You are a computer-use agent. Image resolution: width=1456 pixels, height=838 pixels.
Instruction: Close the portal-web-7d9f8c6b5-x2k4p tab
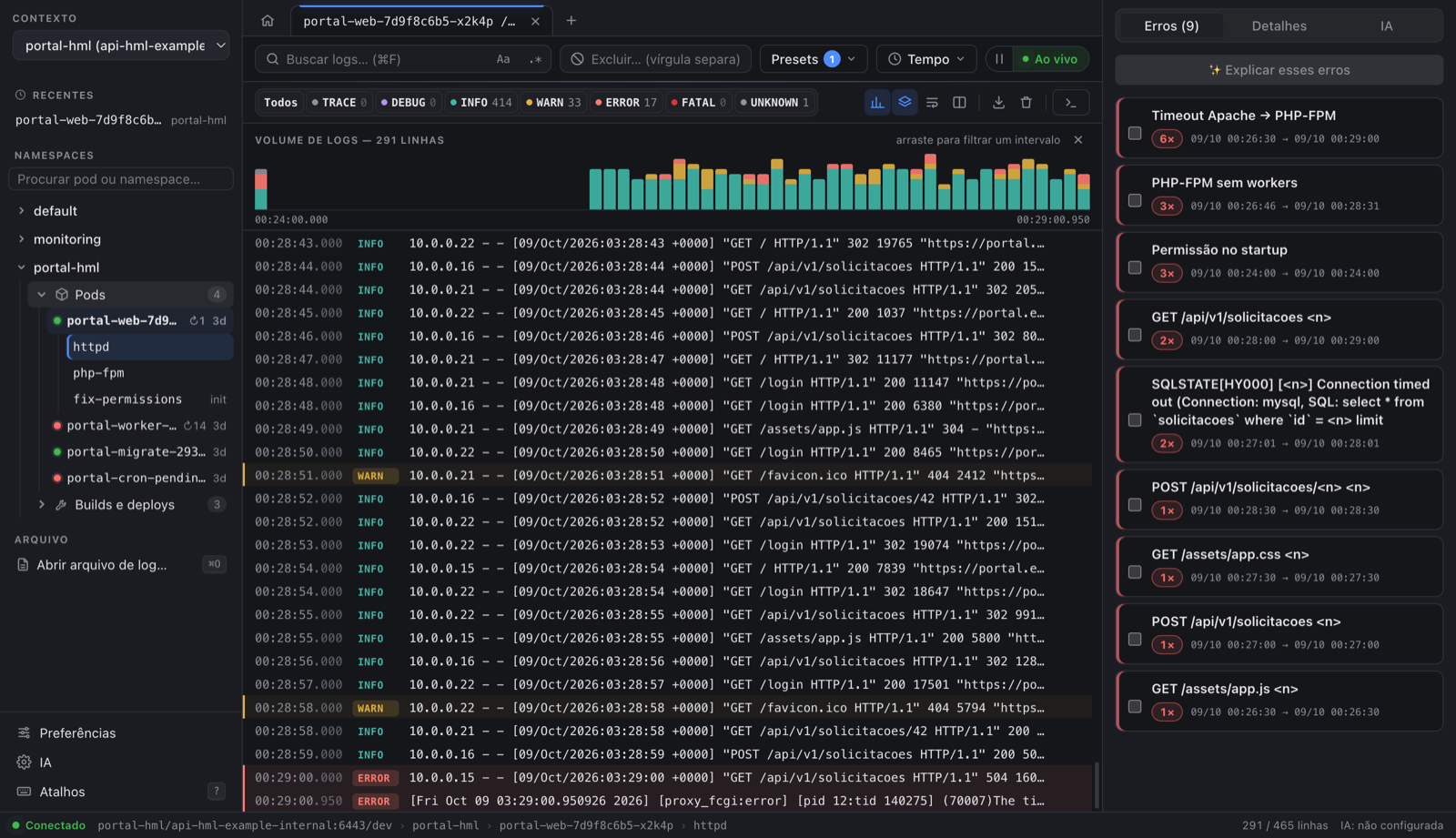coord(535,21)
